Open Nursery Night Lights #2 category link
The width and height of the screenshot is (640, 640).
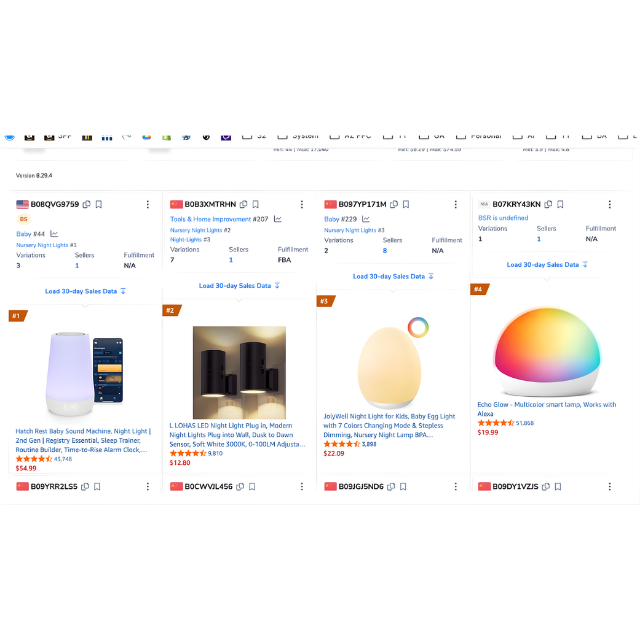click(x=200, y=230)
